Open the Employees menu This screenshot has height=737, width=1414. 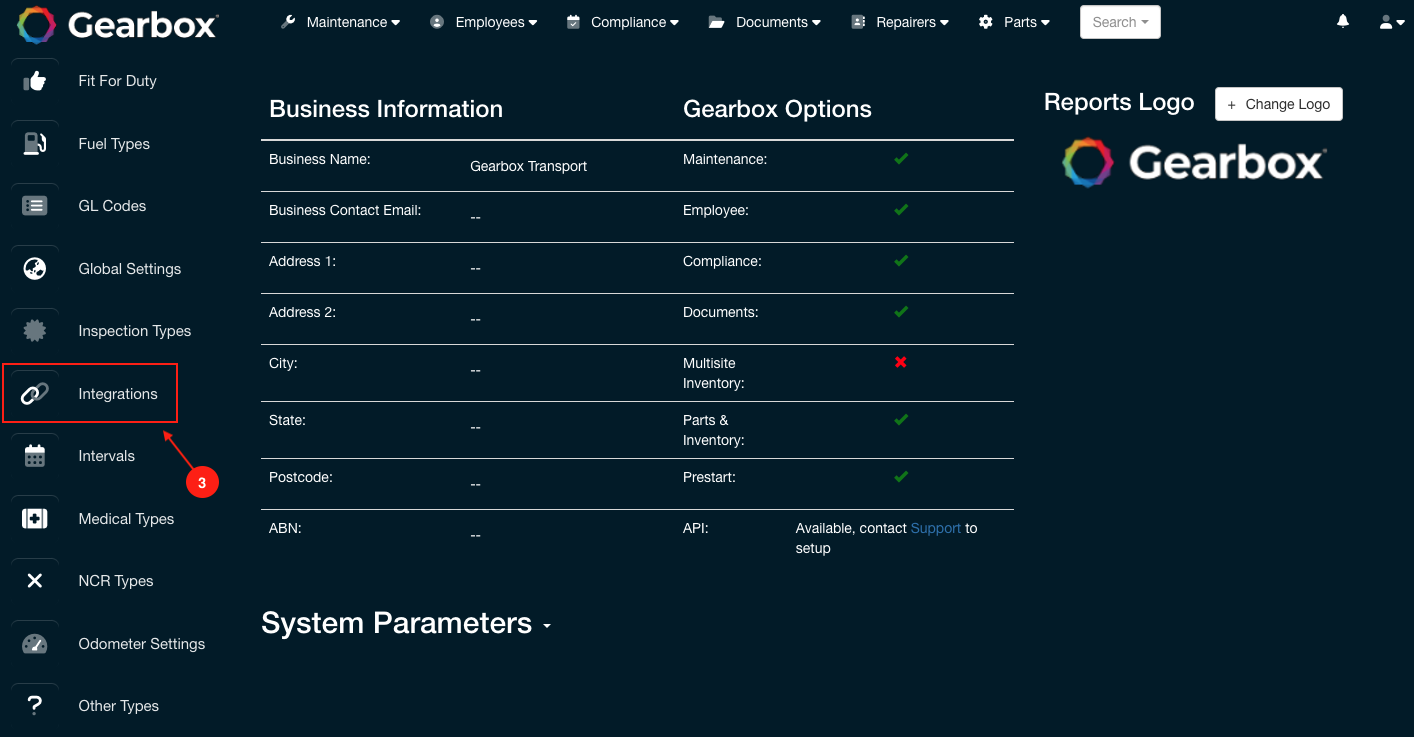[x=484, y=21]
